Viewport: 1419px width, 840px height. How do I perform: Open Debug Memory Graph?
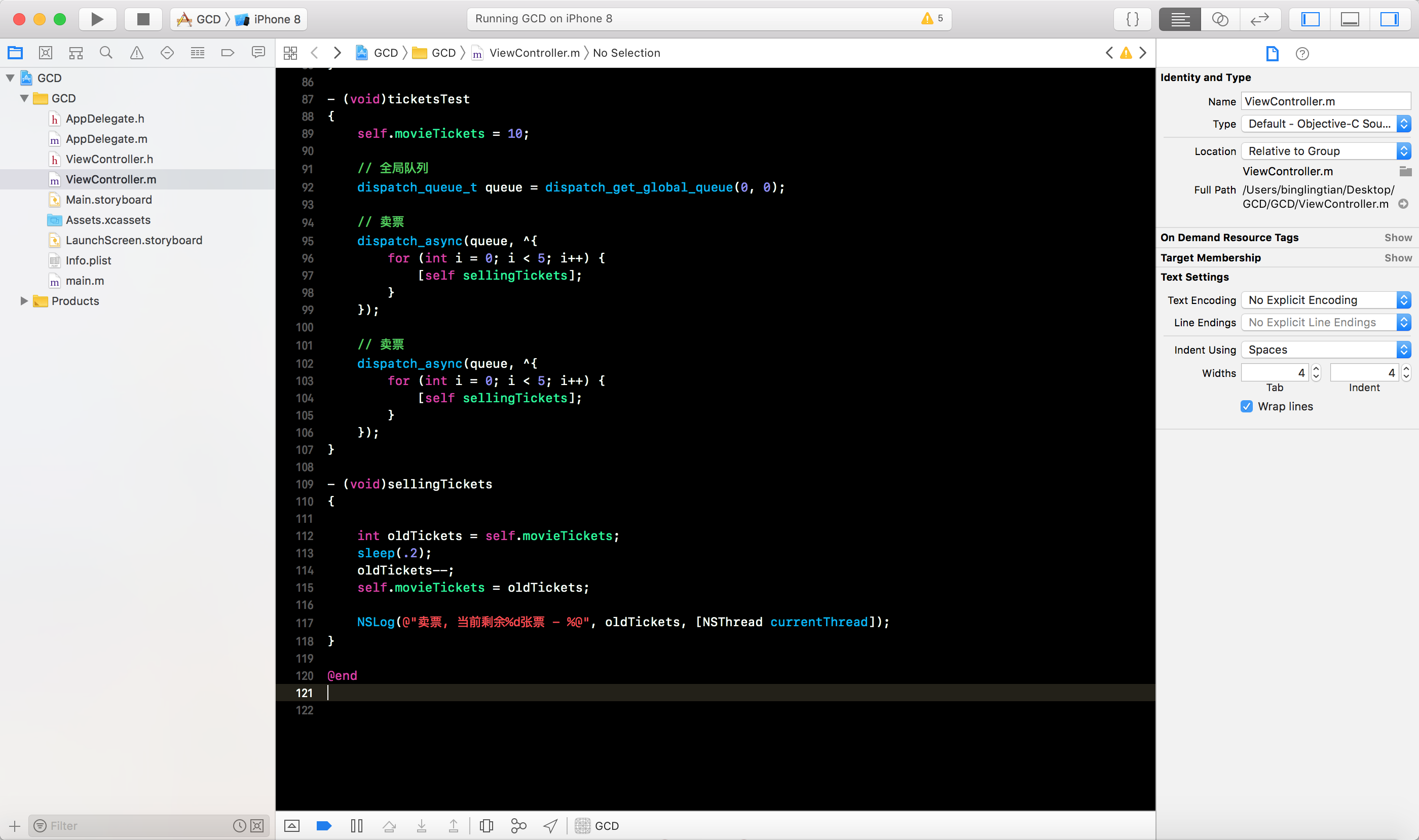click(518, 826)
